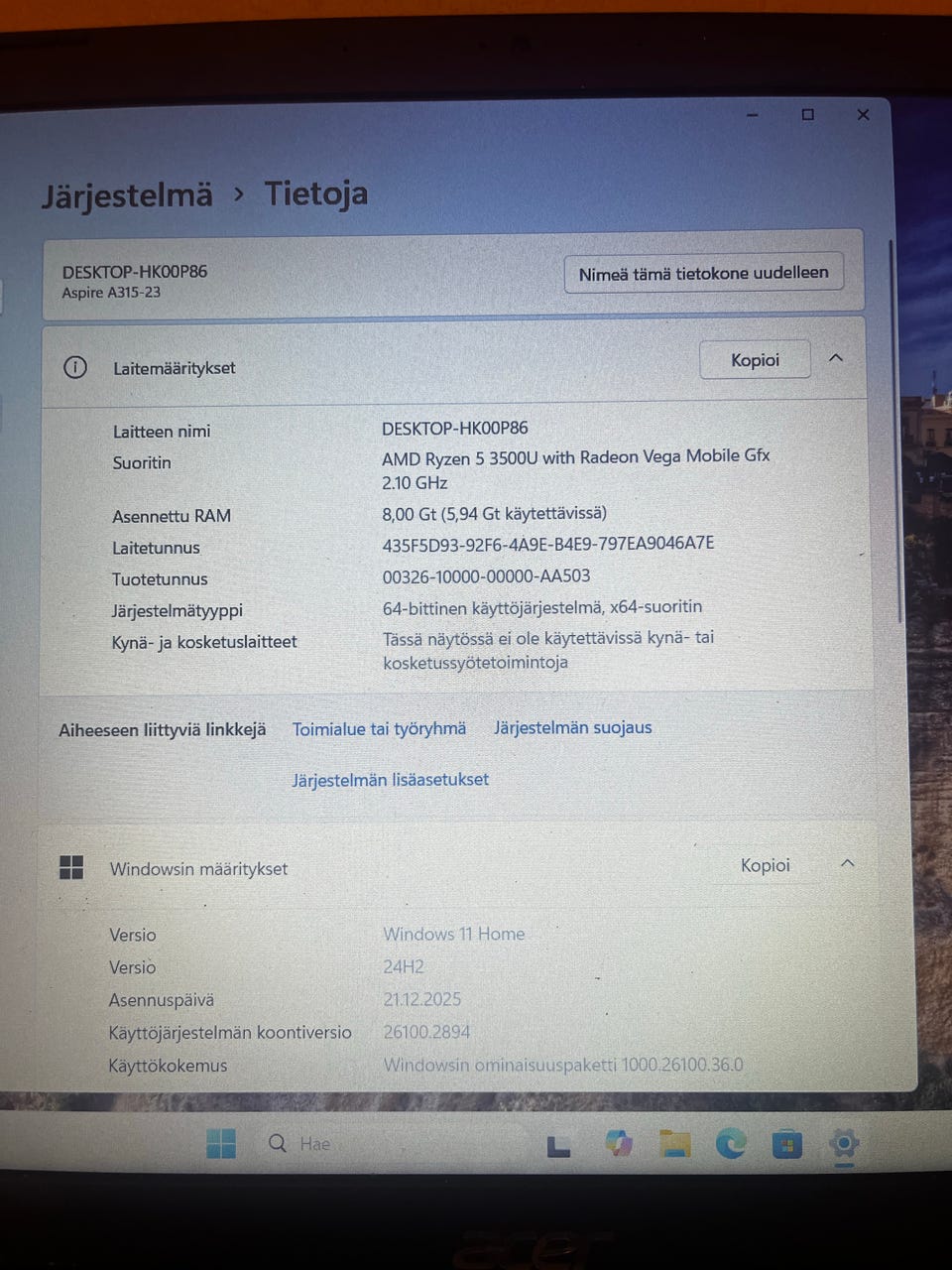This screenshot has width=952, height=1270.
Task: Select the DESKTOP-HK00P86 value beside Laitteen nimi
Action: 455,429
